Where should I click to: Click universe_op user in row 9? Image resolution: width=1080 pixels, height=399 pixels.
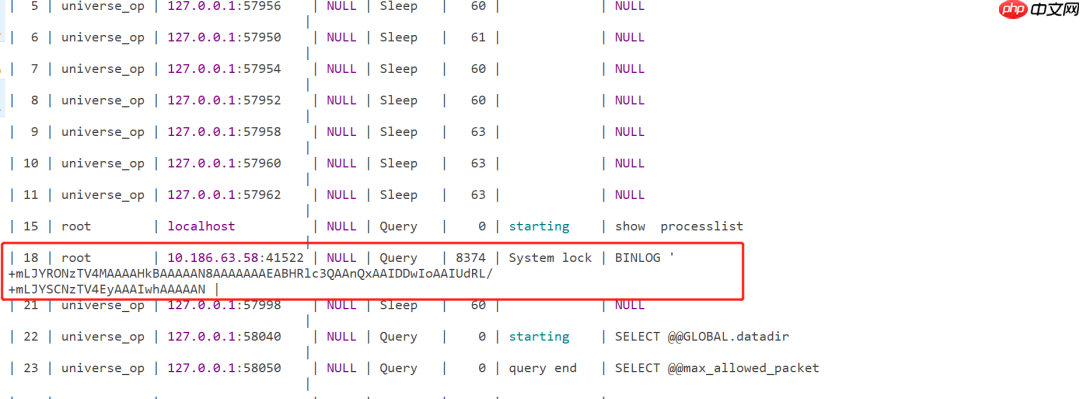click(103, 132)
